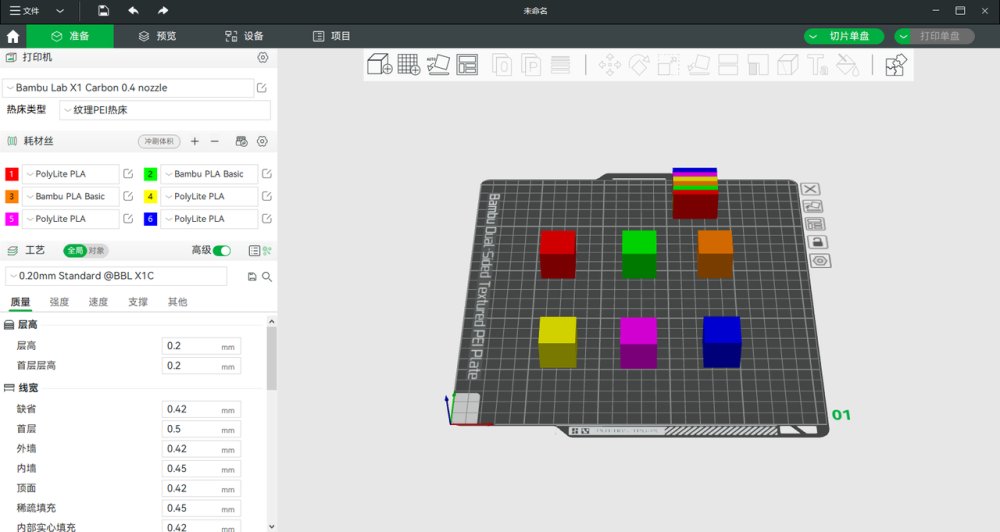Screen dimensions: 1000x532
Task: Click the add filament plus icon
Action: coord(195,141)
